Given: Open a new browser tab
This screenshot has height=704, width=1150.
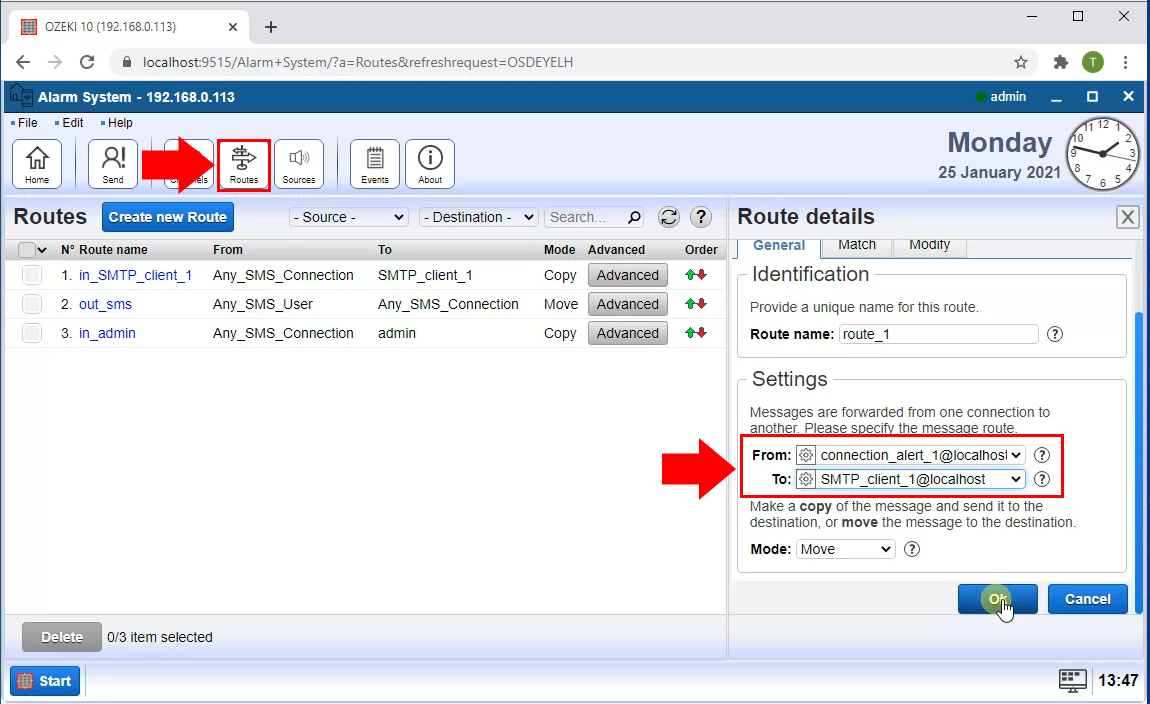Looking at the screenshot, I should (271, 27).
